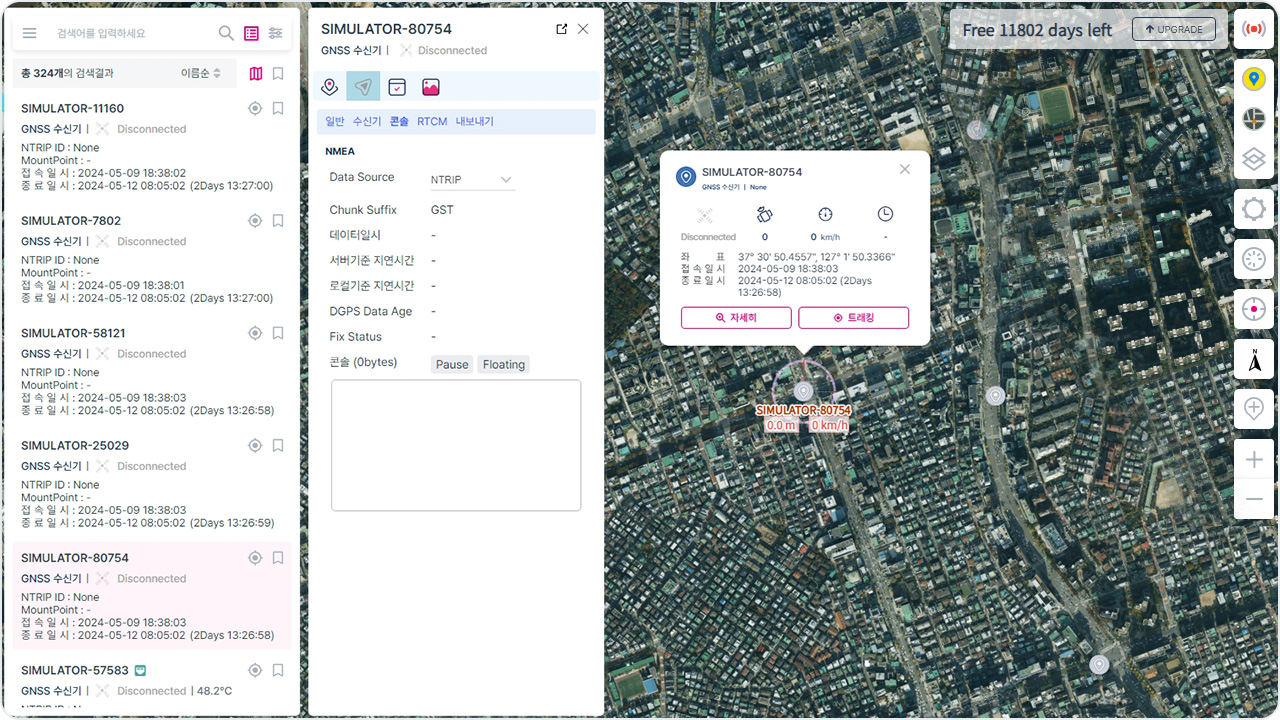This screenshot has height=720, width=1280.
Task: Switch to the 일반 sub-tab
Action: [335, 122]
